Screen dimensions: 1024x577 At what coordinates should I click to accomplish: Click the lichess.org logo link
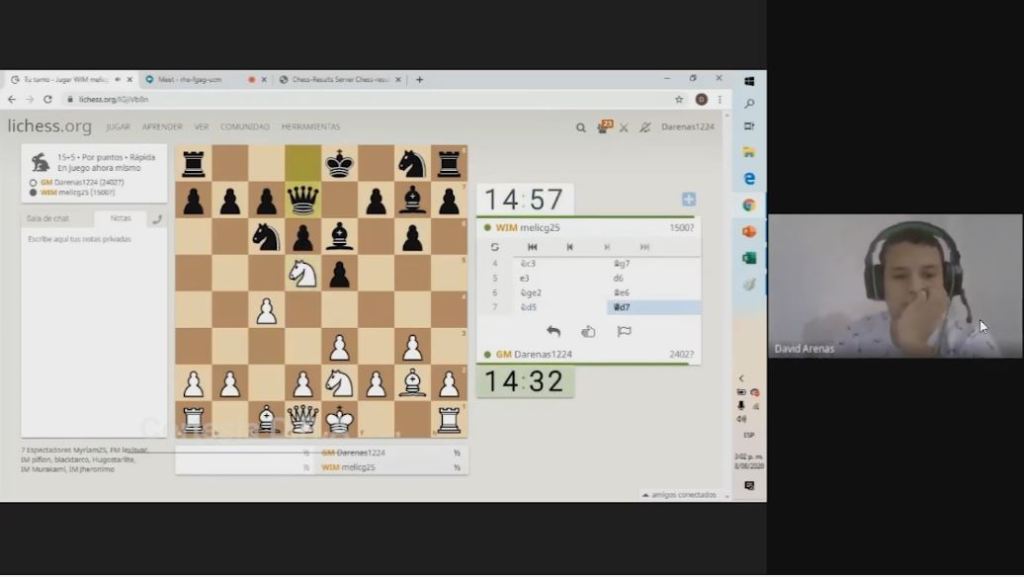50,127
